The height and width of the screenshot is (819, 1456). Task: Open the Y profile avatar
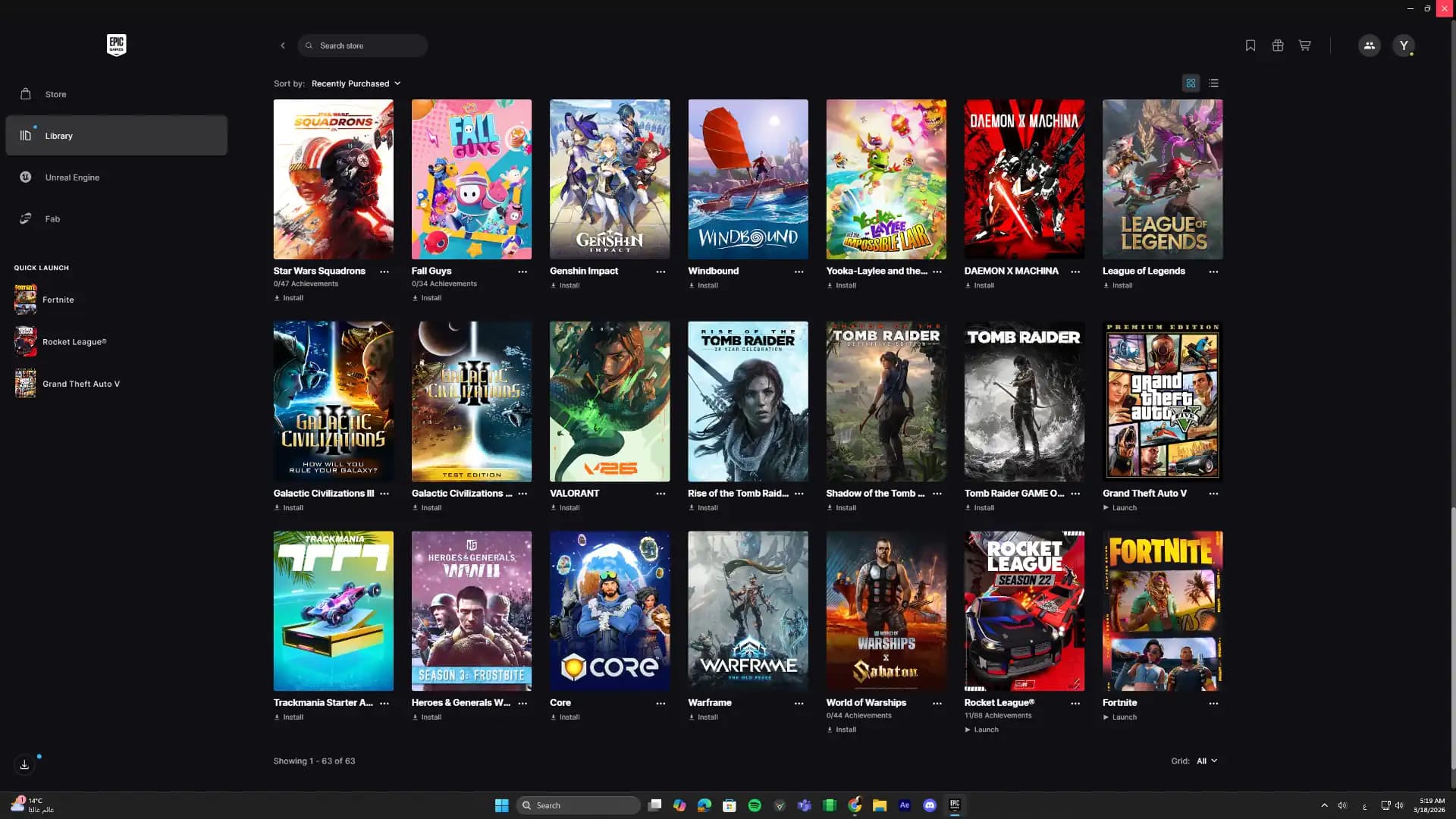pos(1404,45)
